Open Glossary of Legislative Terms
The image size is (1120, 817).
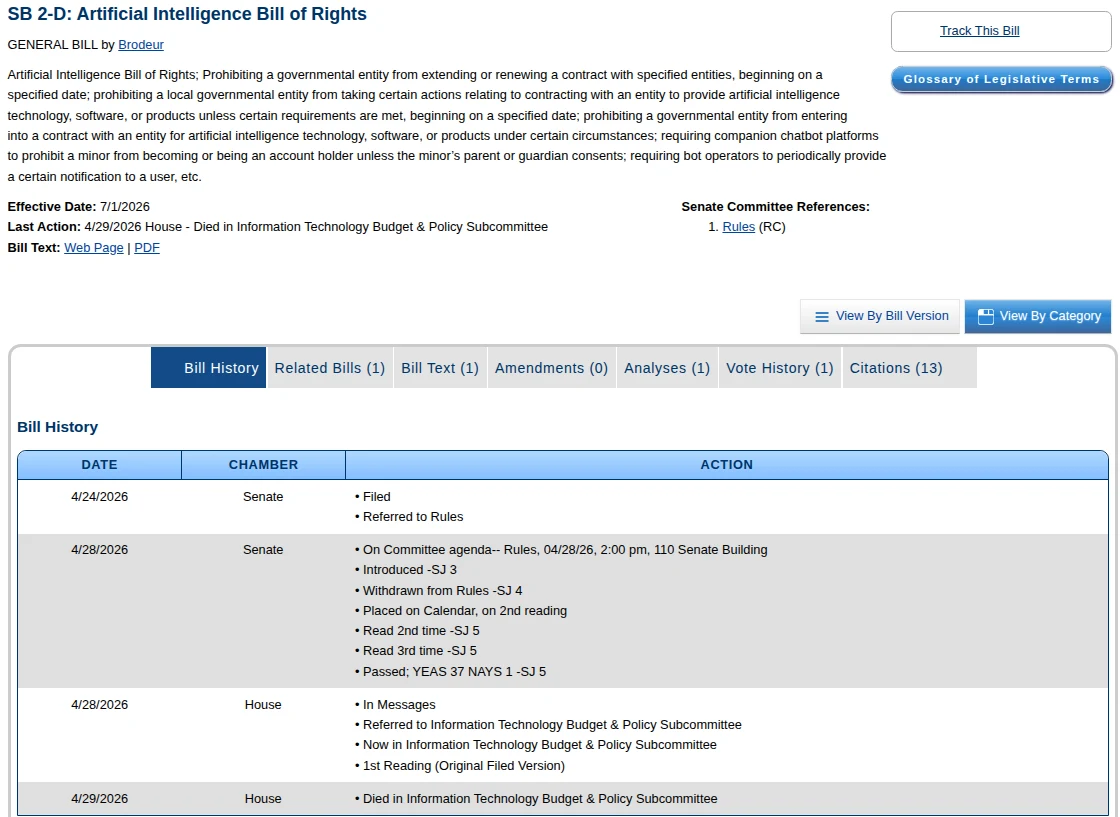click(1001, 79)
